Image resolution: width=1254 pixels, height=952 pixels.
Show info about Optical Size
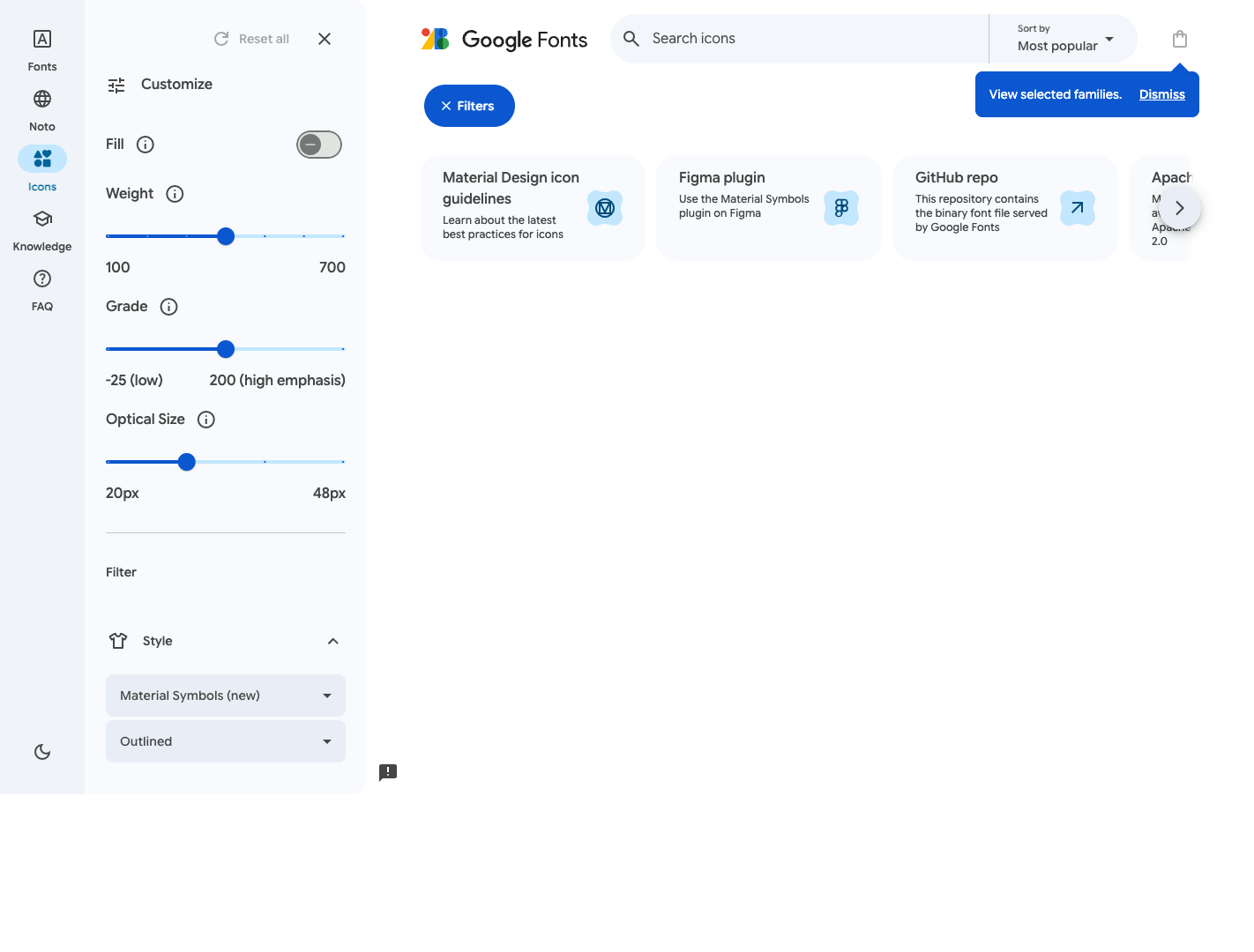coord(206,420)
